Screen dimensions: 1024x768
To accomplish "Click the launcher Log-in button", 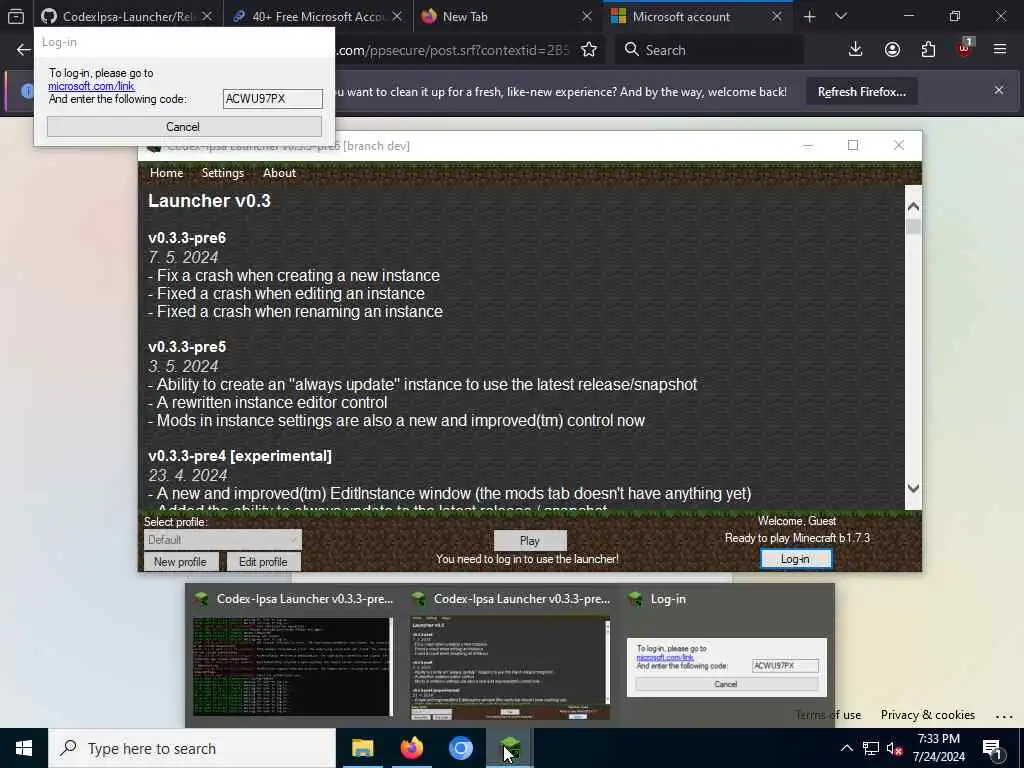I will [x=795, y=559].
